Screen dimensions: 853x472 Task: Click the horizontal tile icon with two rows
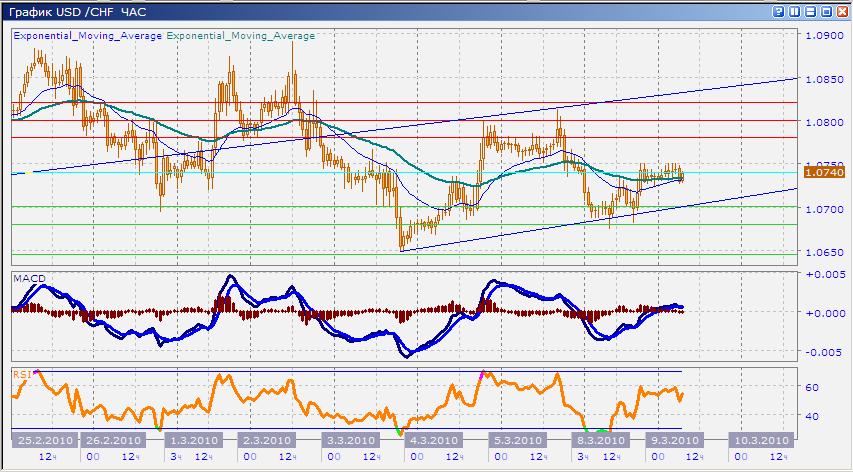(811, 11)
